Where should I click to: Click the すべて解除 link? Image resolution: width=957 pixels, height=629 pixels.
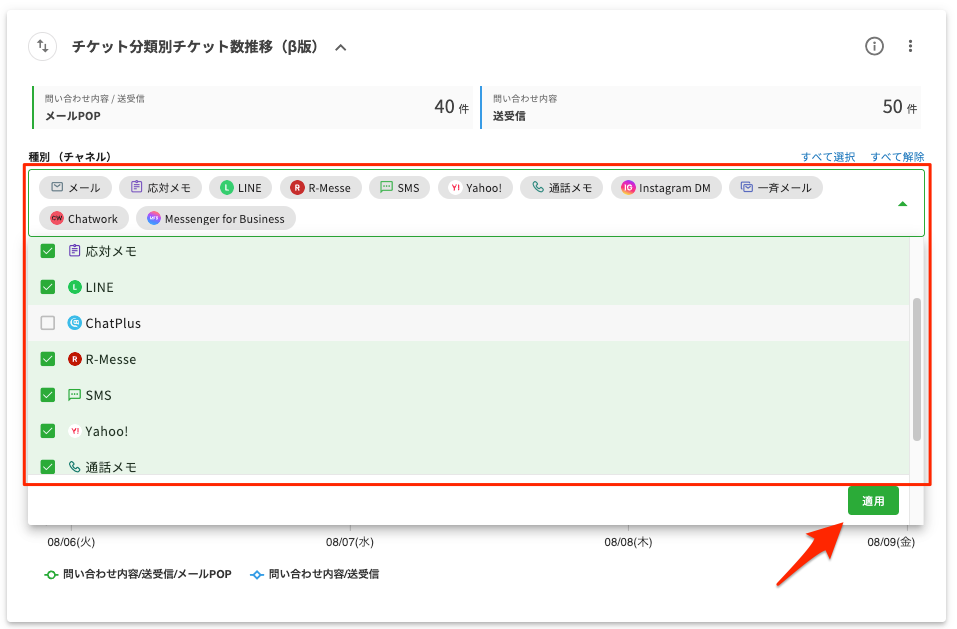897,157
